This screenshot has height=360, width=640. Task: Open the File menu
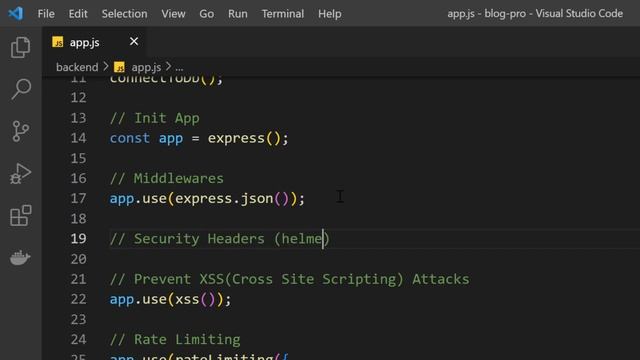pyautogui.click(x=46, y=14)
